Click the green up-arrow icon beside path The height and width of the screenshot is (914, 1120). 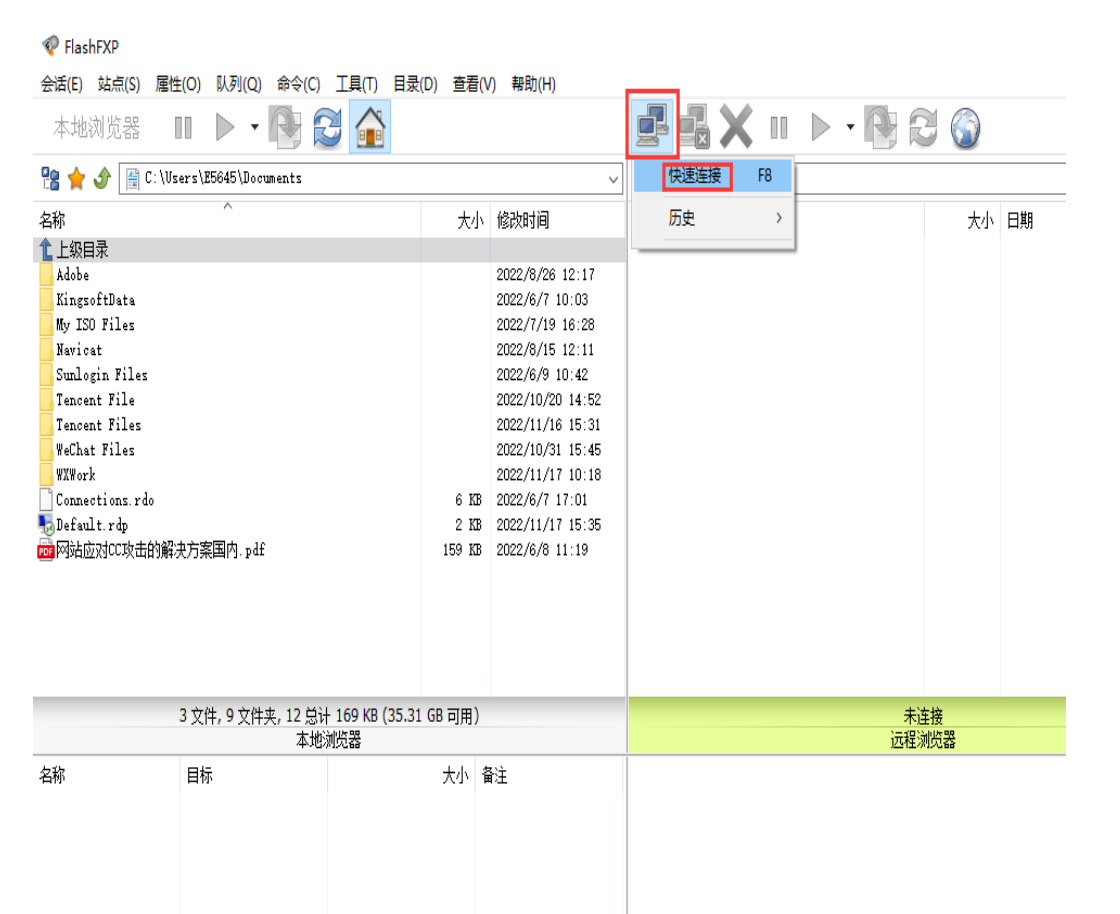tap(102, 179)
